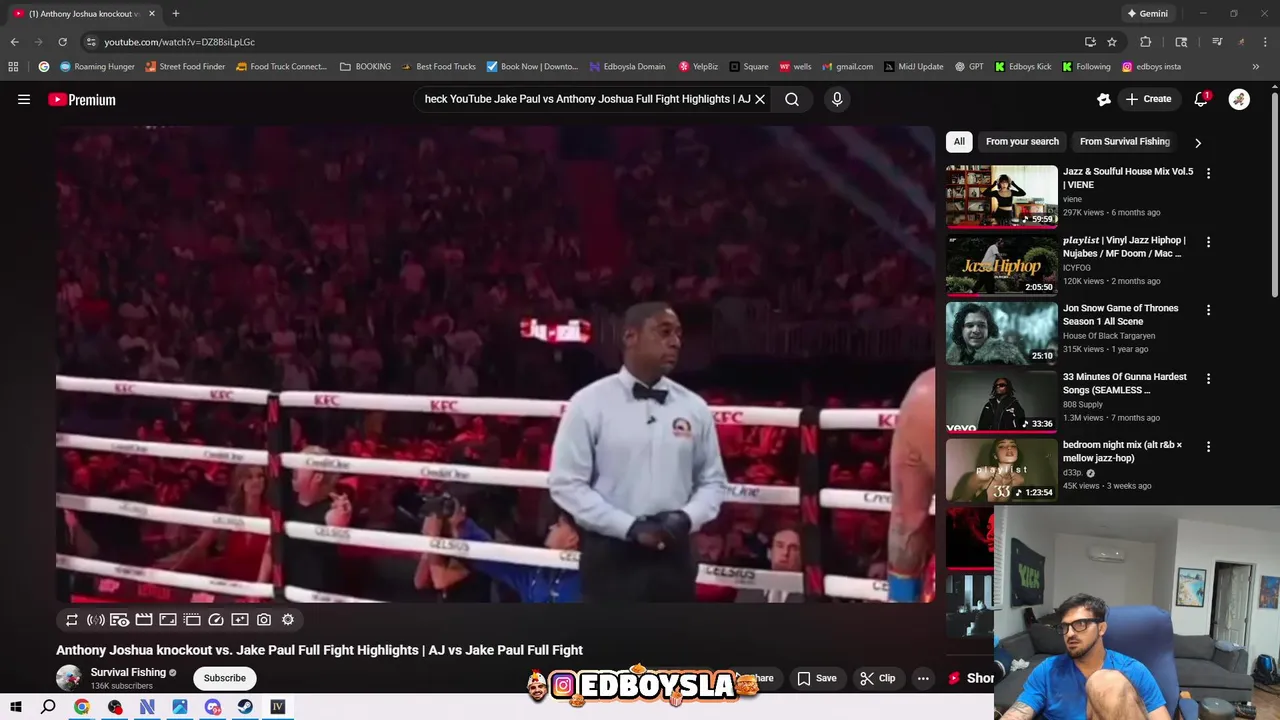Viewport: 1280px width, 720px height.
Task: Open the Create upload button
Action: pos(1148,99)
